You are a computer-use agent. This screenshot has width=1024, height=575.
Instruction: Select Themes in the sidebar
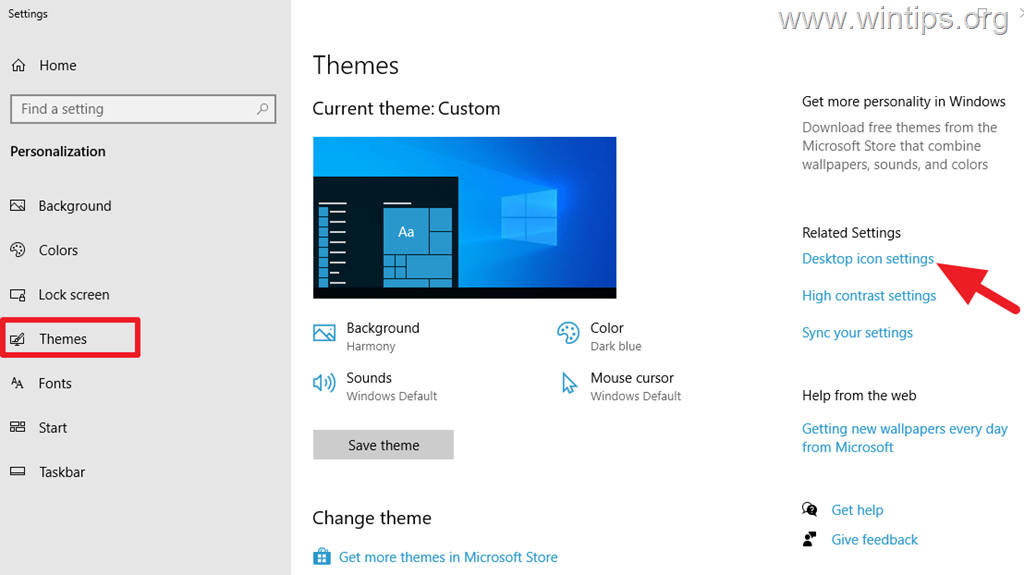(63, 338)
